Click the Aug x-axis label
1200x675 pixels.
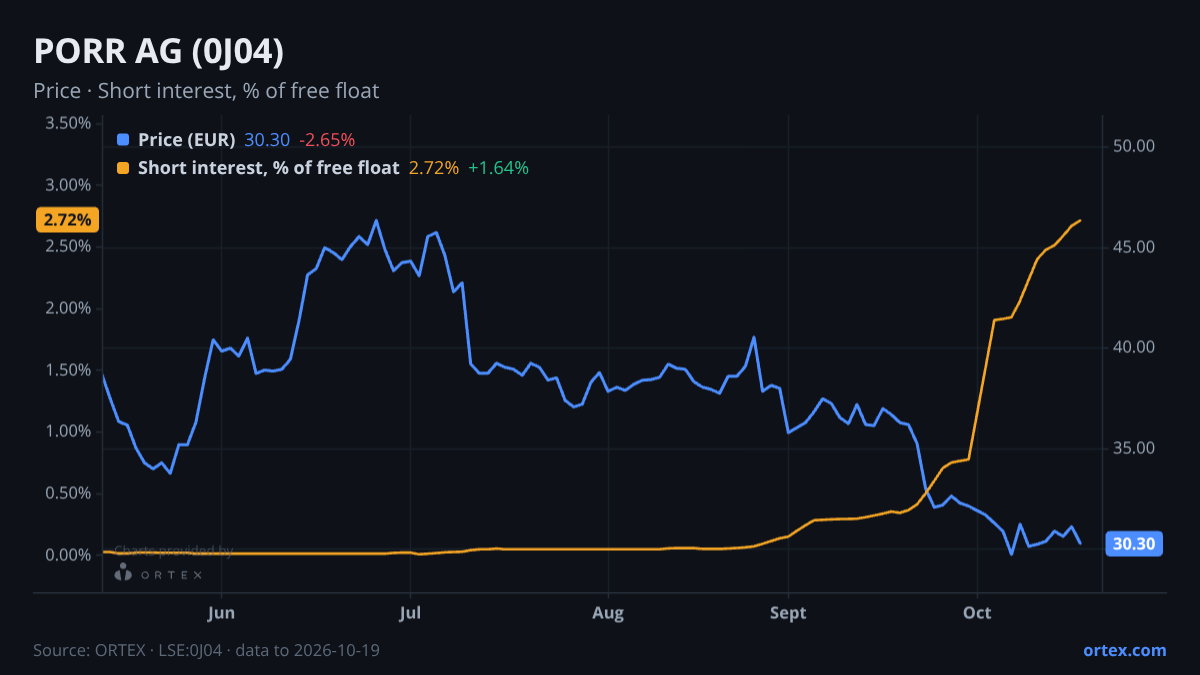(x=608, y=612)
